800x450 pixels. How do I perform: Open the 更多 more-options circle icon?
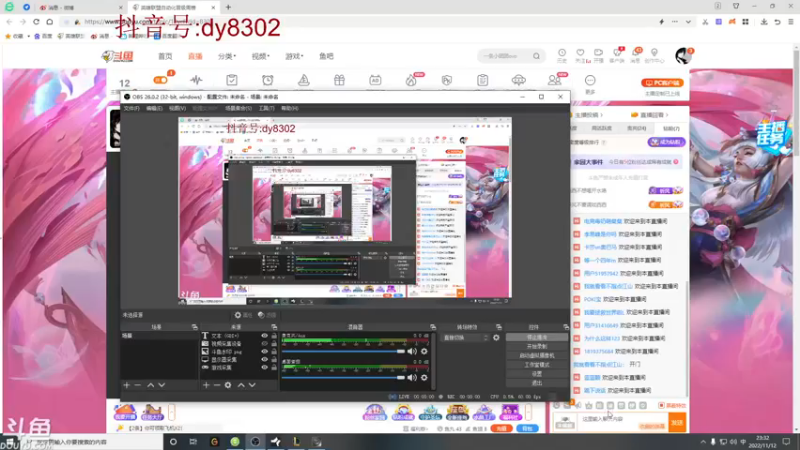coord(590,80)
